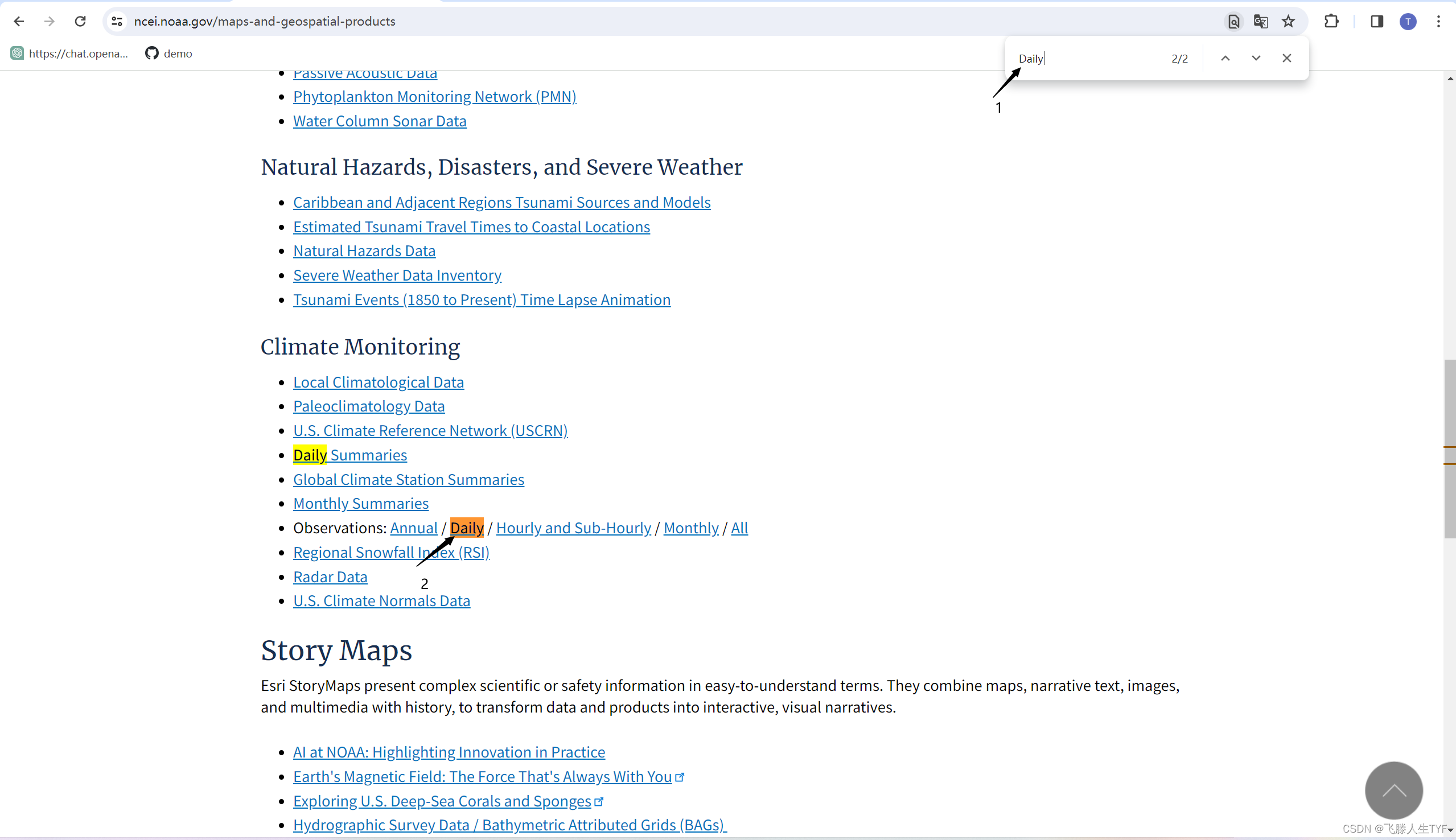The width and height of the screenshot is (1456, 840).
Task: Open Global Climate Station Summaries link
Action: (409, 479)
